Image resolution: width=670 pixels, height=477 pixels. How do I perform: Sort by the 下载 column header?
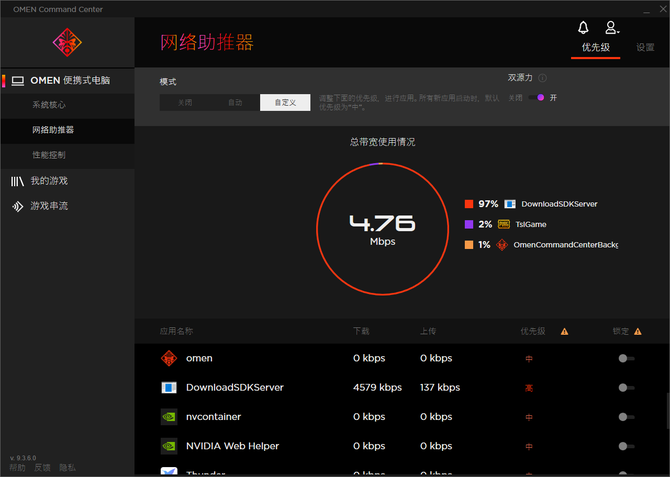(x=361, y=331)
